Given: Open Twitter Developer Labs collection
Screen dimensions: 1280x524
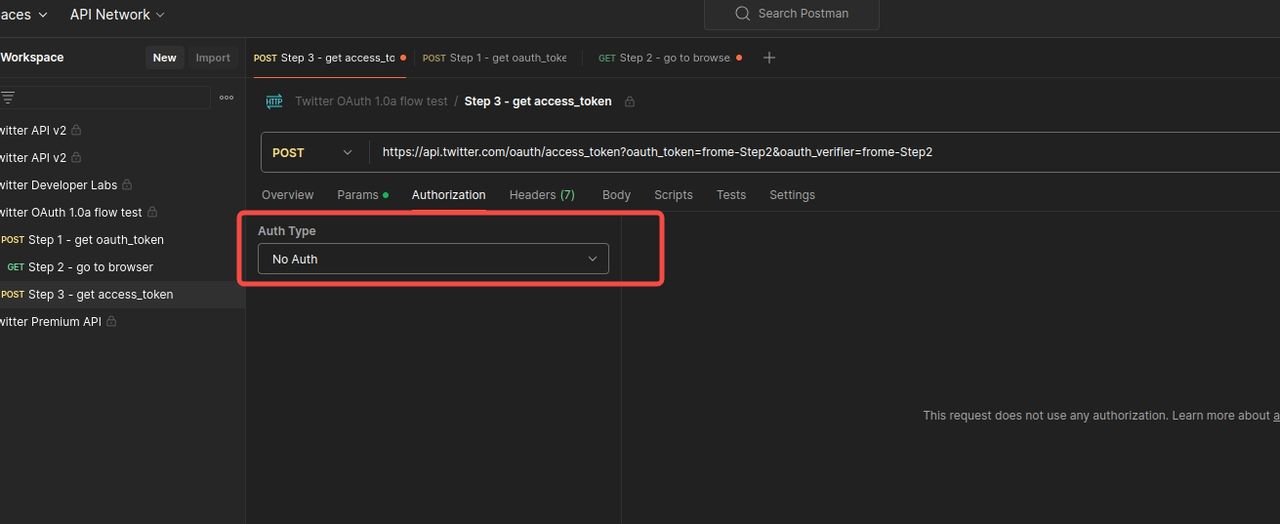Looking at the screenshot, I should 59,185.
